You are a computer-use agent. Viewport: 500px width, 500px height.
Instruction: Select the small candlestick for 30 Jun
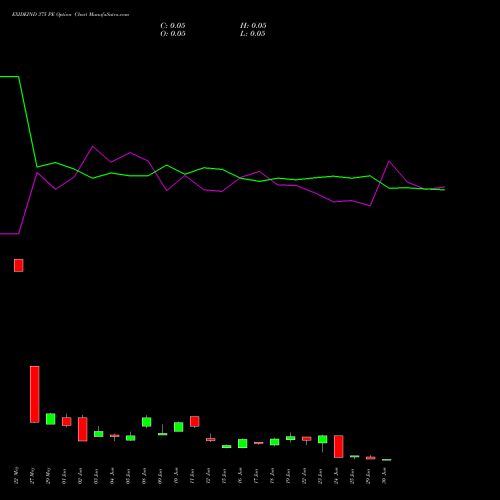(387, 460)
